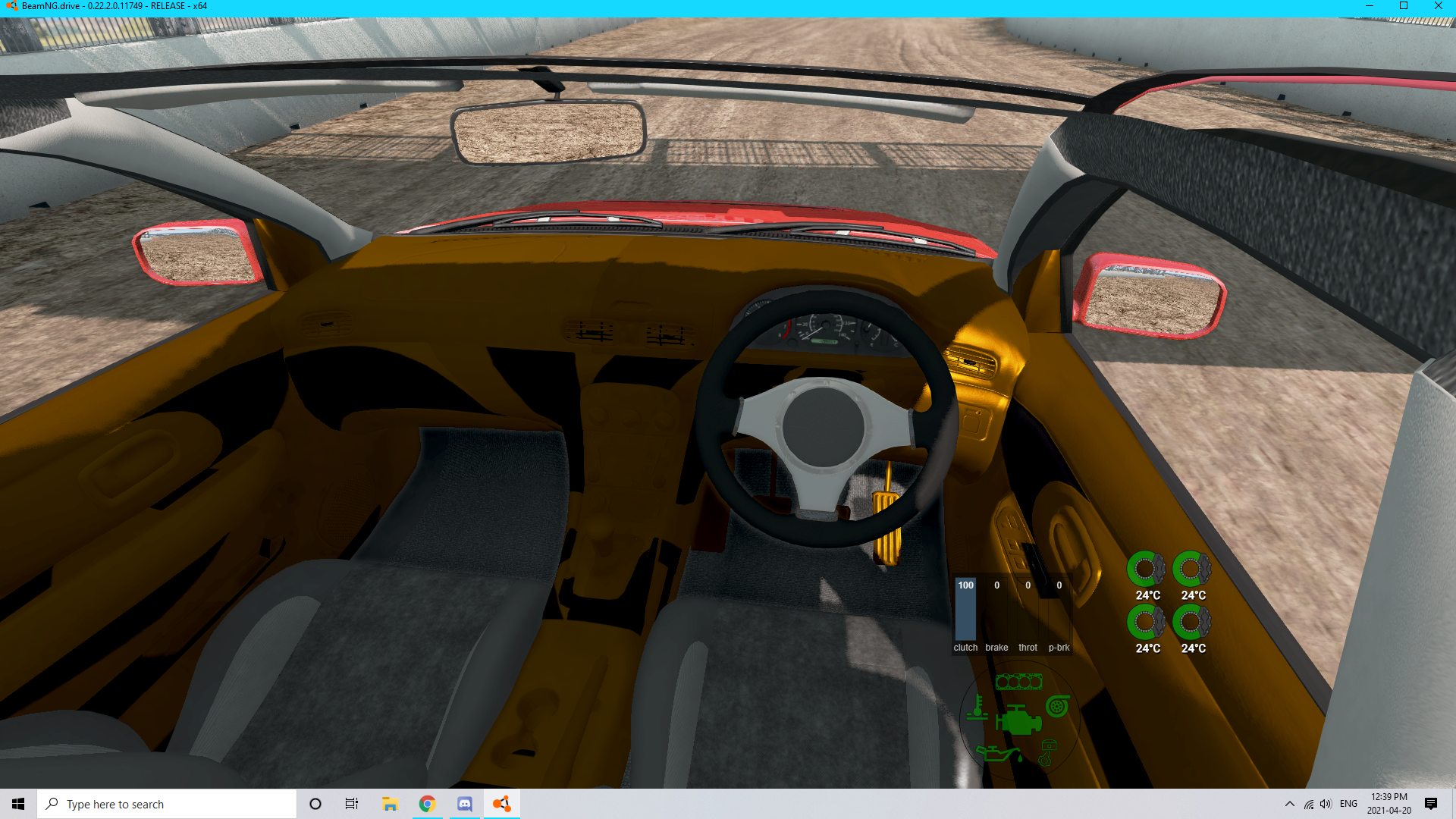Click the Windows search input field
Screen dimensions: 1456x819
point(167,804)
